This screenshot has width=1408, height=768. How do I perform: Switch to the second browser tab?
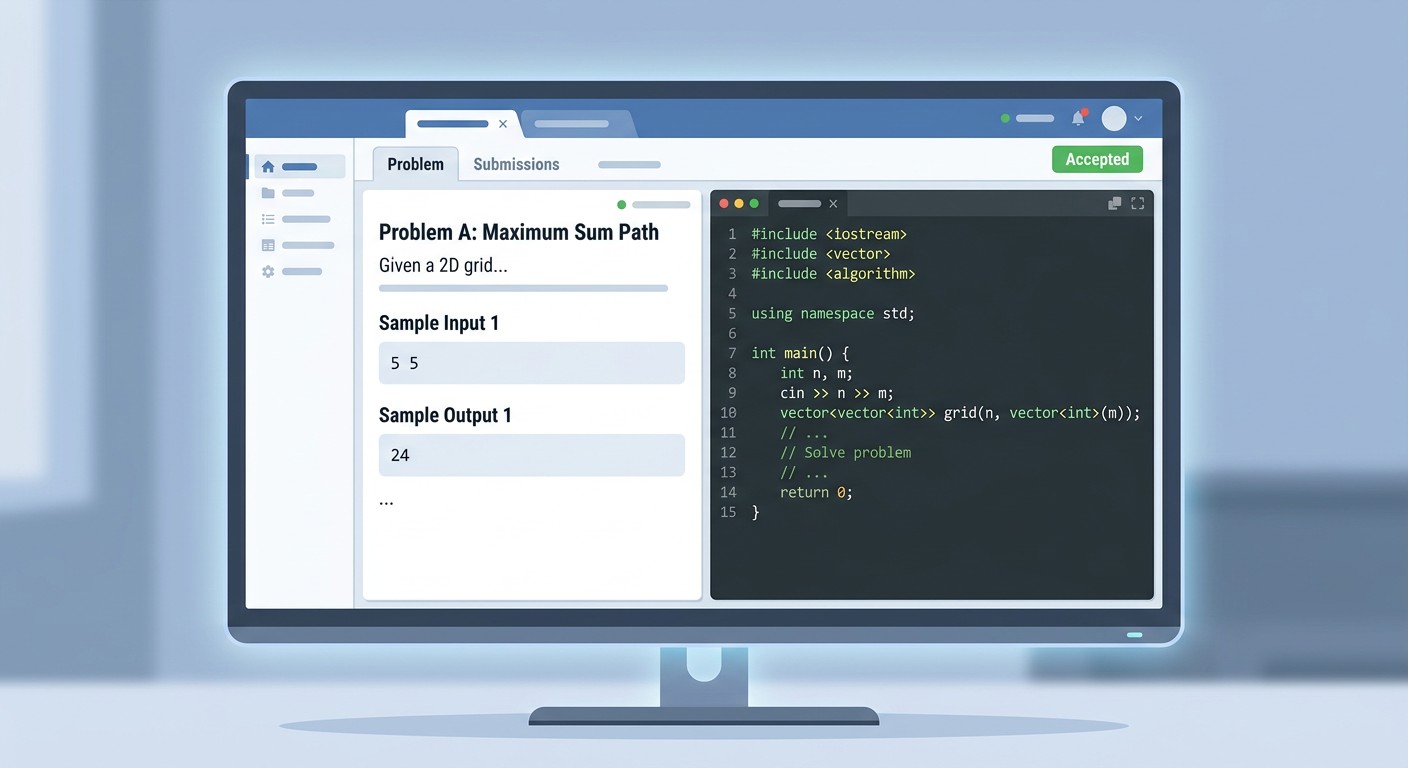(x=576, y=124)
